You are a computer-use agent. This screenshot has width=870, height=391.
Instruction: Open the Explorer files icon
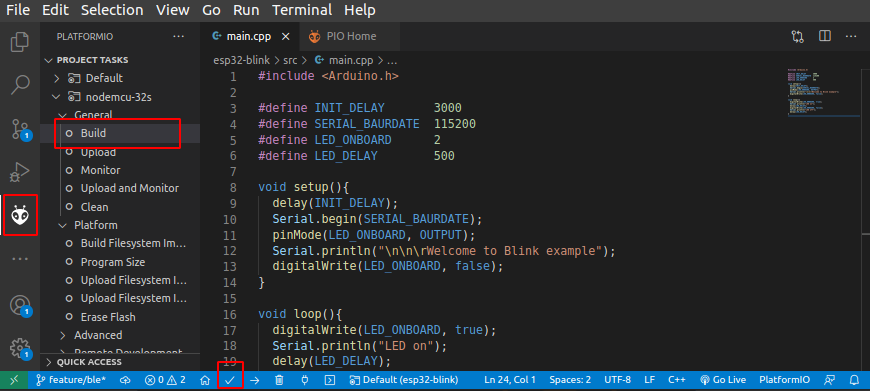coord(20,43)
